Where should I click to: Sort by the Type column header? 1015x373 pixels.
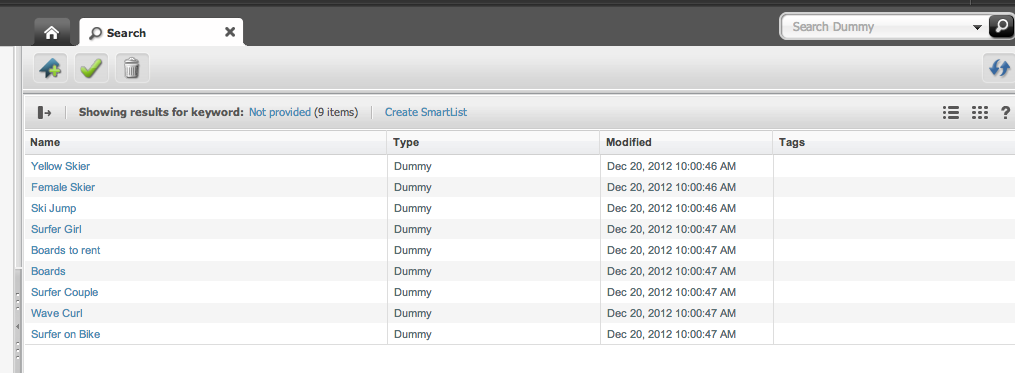(493, 142)
